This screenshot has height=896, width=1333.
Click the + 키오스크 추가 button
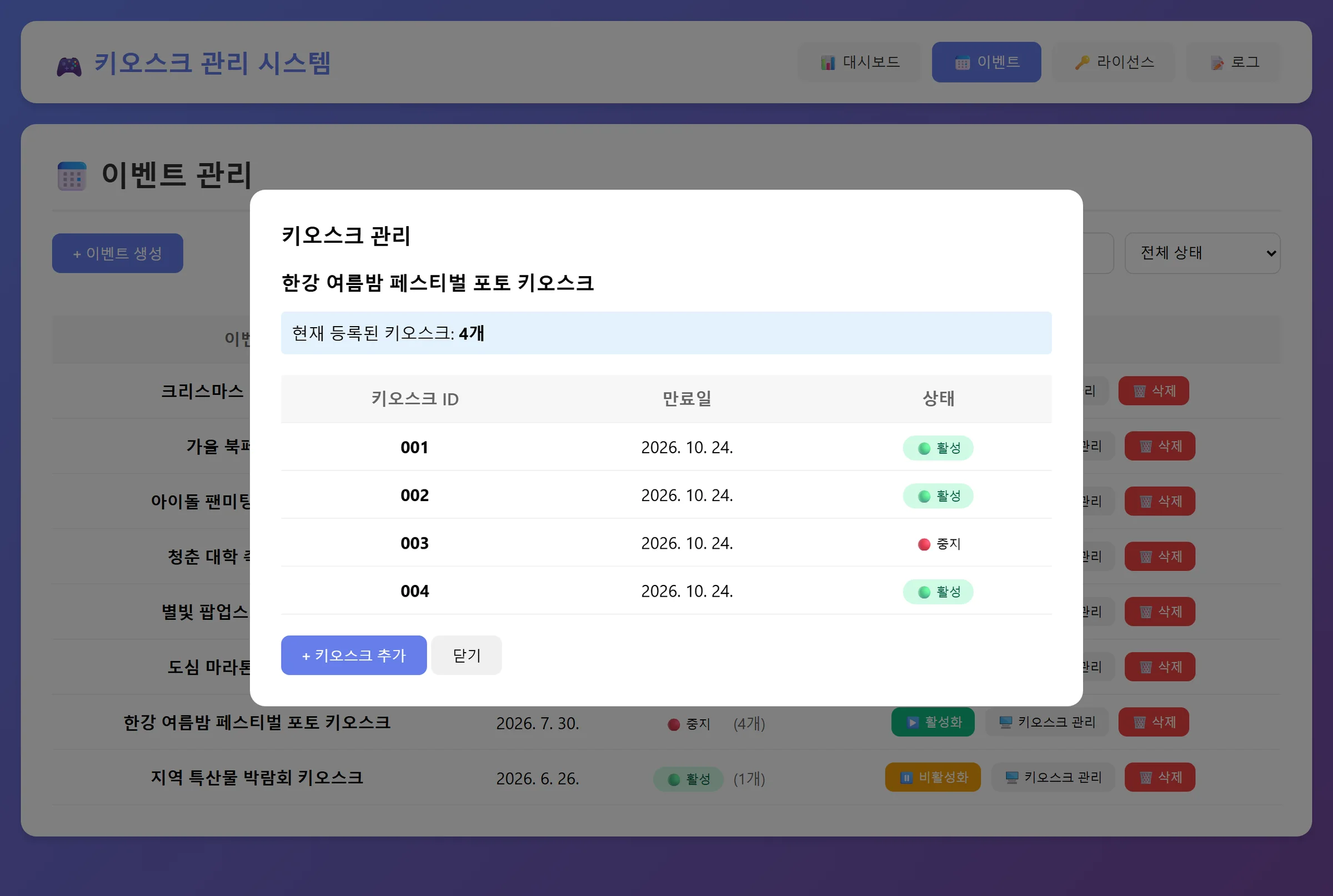354,655
